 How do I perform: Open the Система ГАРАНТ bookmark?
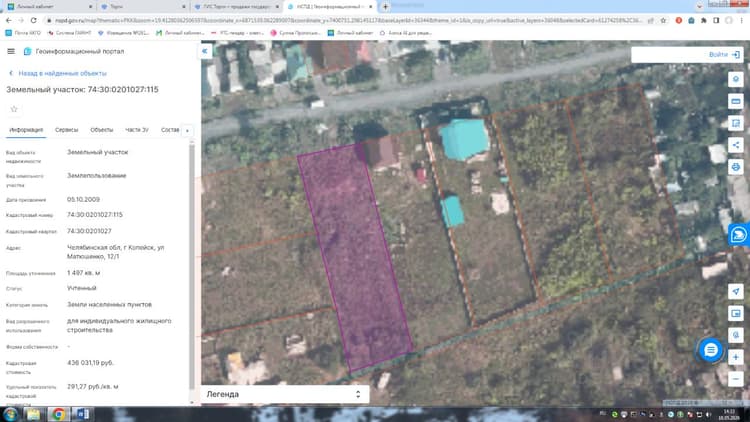tap(69, 33)
